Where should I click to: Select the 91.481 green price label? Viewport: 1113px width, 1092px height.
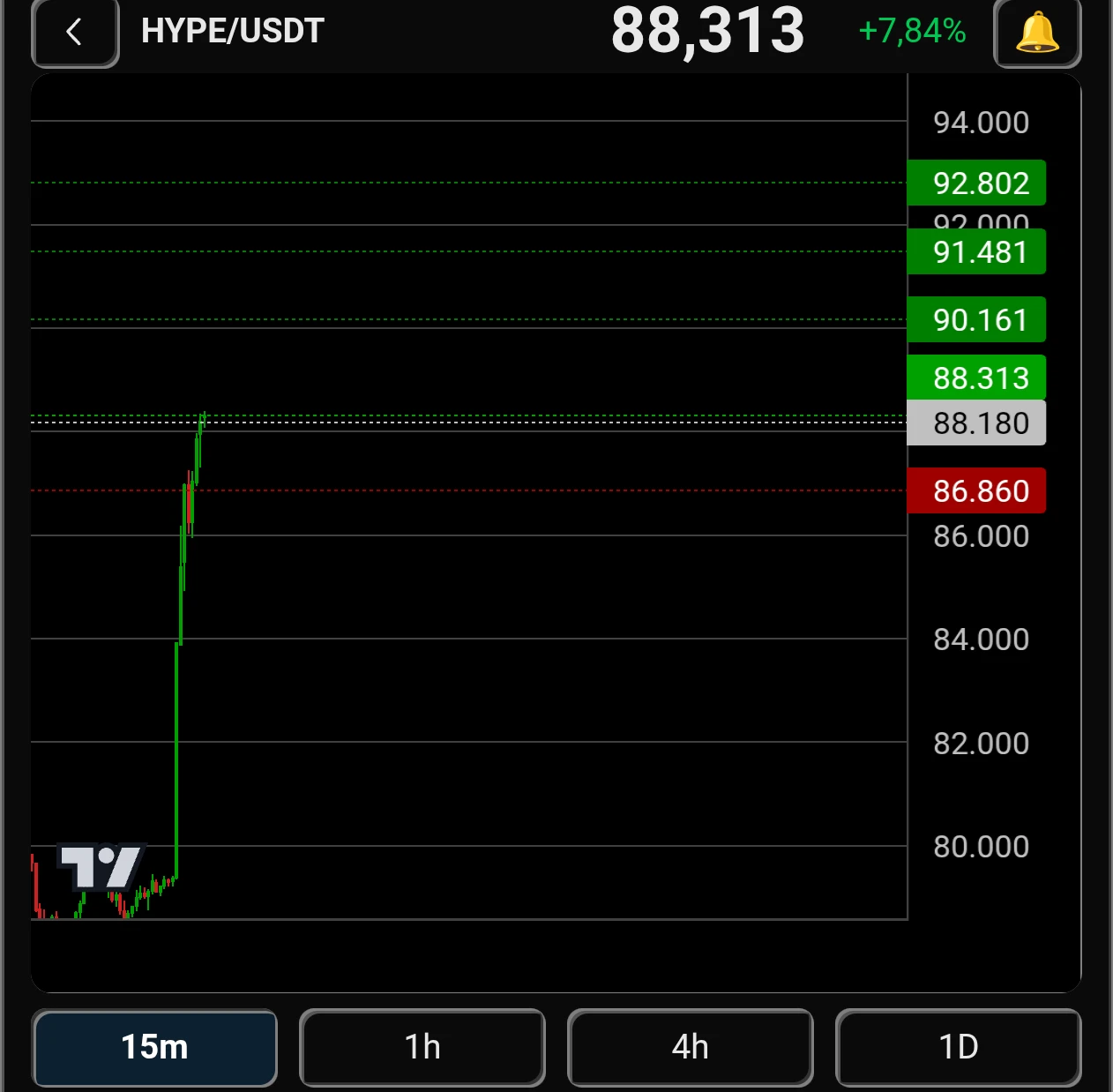coord(976,252)
